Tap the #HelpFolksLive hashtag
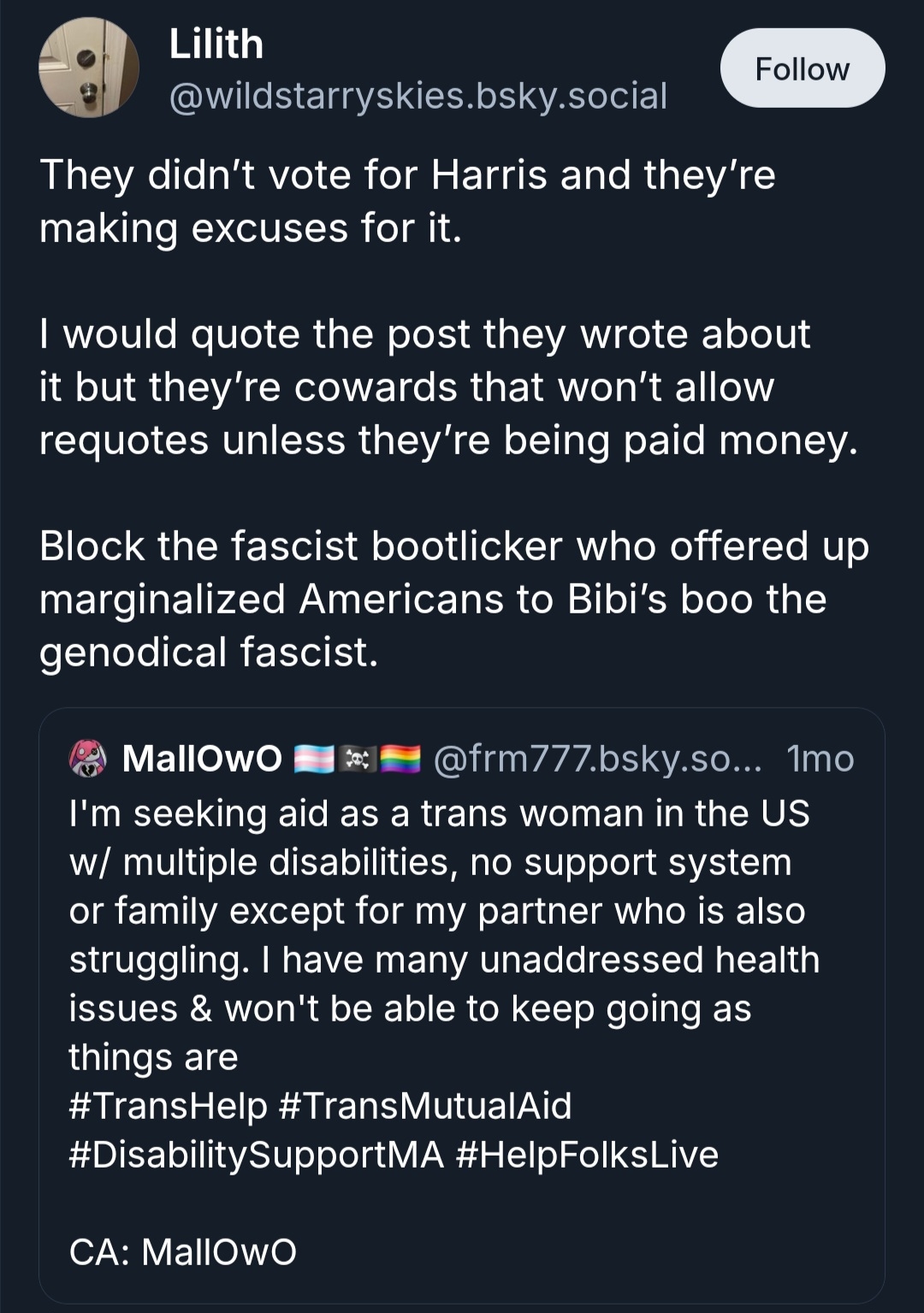The image size is (924, 1313). (587, 1154)
